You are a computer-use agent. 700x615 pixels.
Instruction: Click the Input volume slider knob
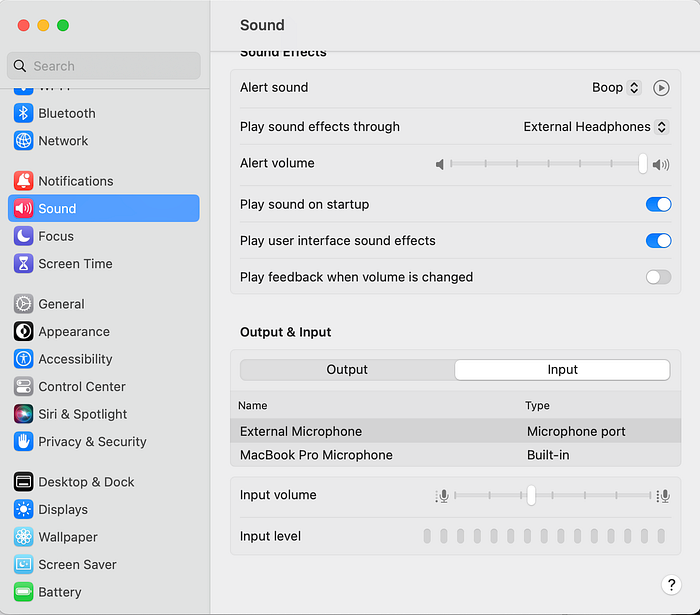coord(531,495)
